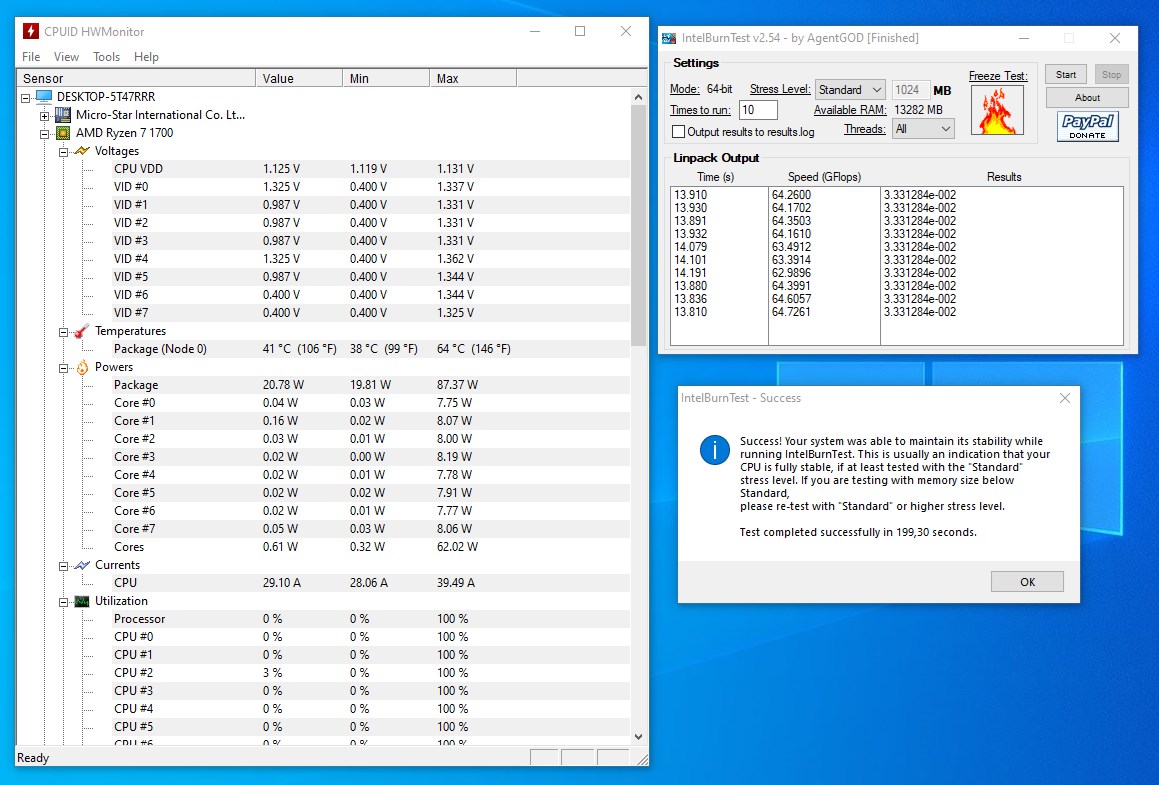Click the Sensor column header
Image resolution: width=1159 pixels, height=785 pixels.
(137, 78)
